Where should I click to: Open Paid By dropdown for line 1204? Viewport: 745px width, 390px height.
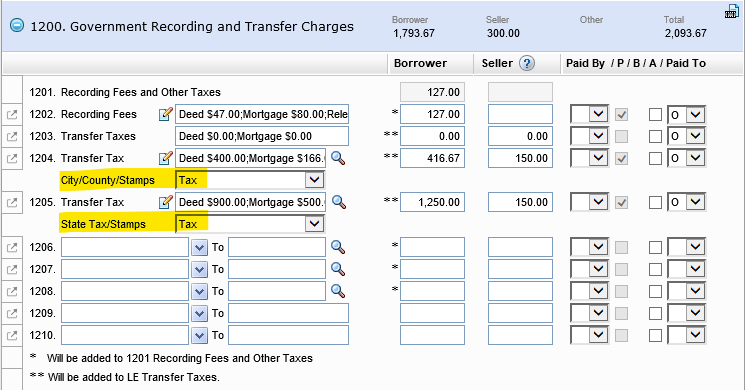[x=589, y=158]
